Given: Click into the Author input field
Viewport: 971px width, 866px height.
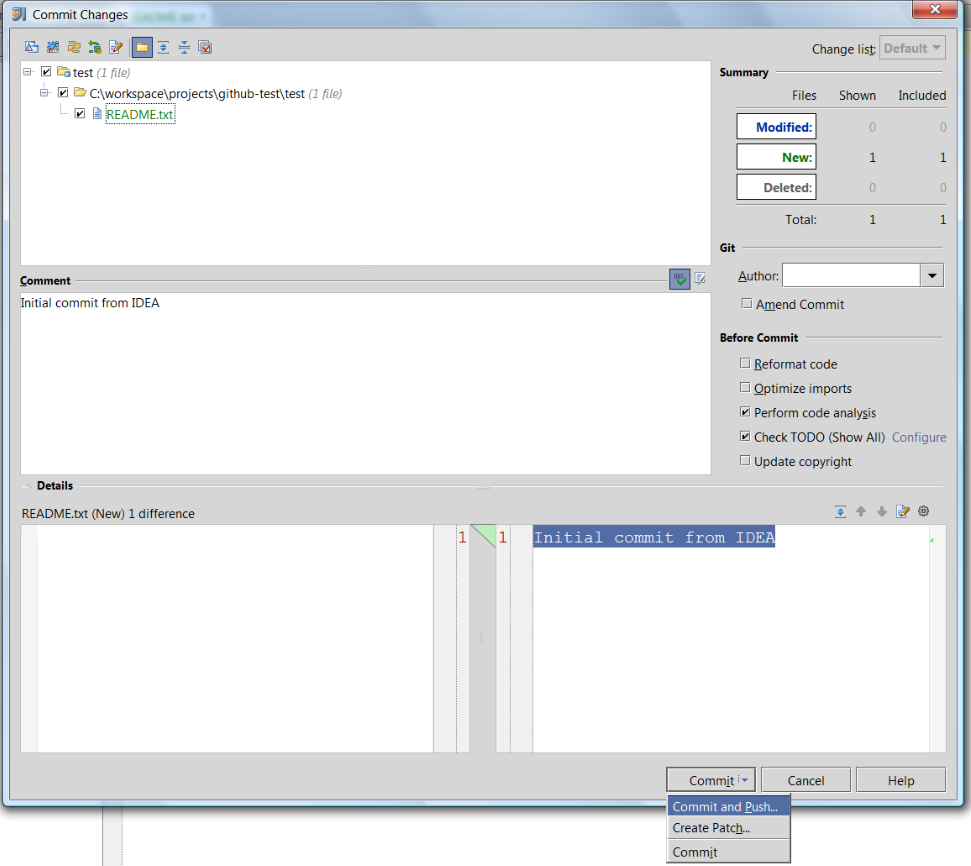Looking at the screenshot, I should (x=851, y=276).
